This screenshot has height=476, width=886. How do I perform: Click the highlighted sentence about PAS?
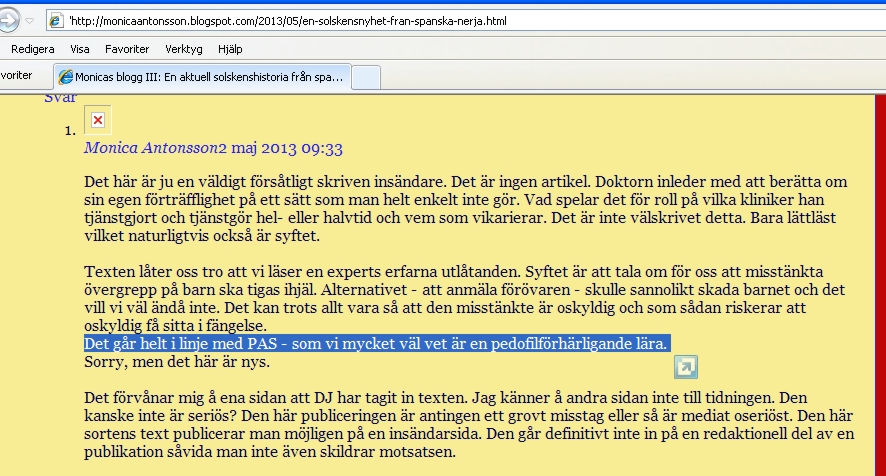point(377,343)
